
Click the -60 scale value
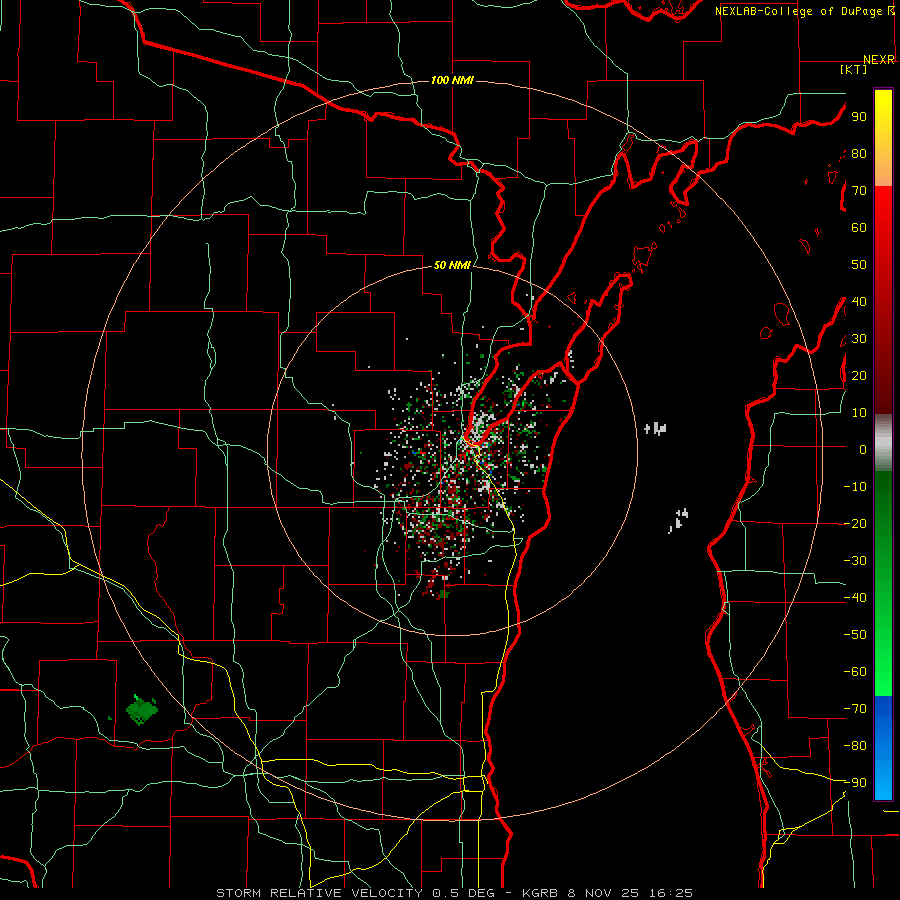[855, 672]
